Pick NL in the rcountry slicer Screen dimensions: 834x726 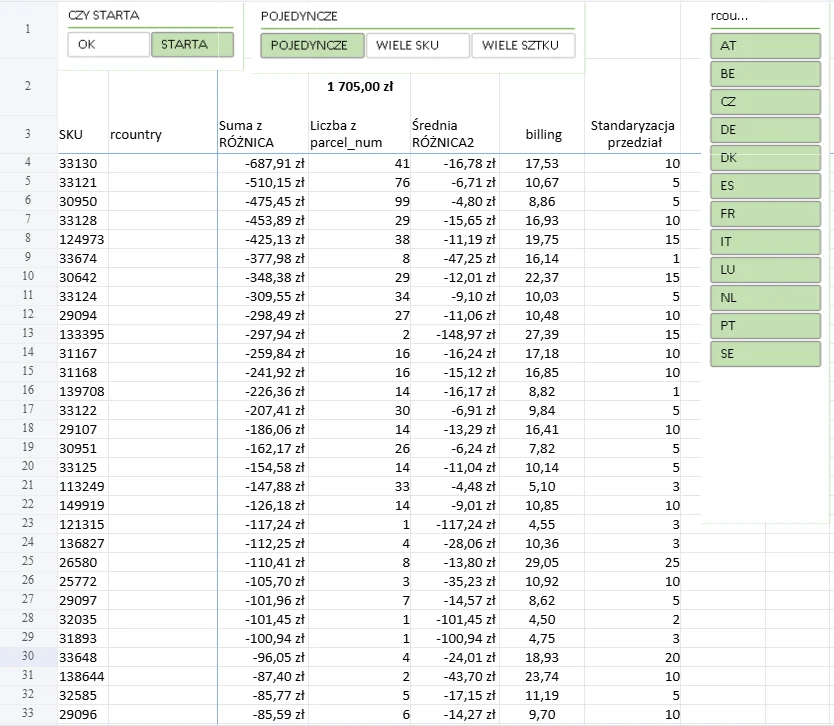(765, 298)
